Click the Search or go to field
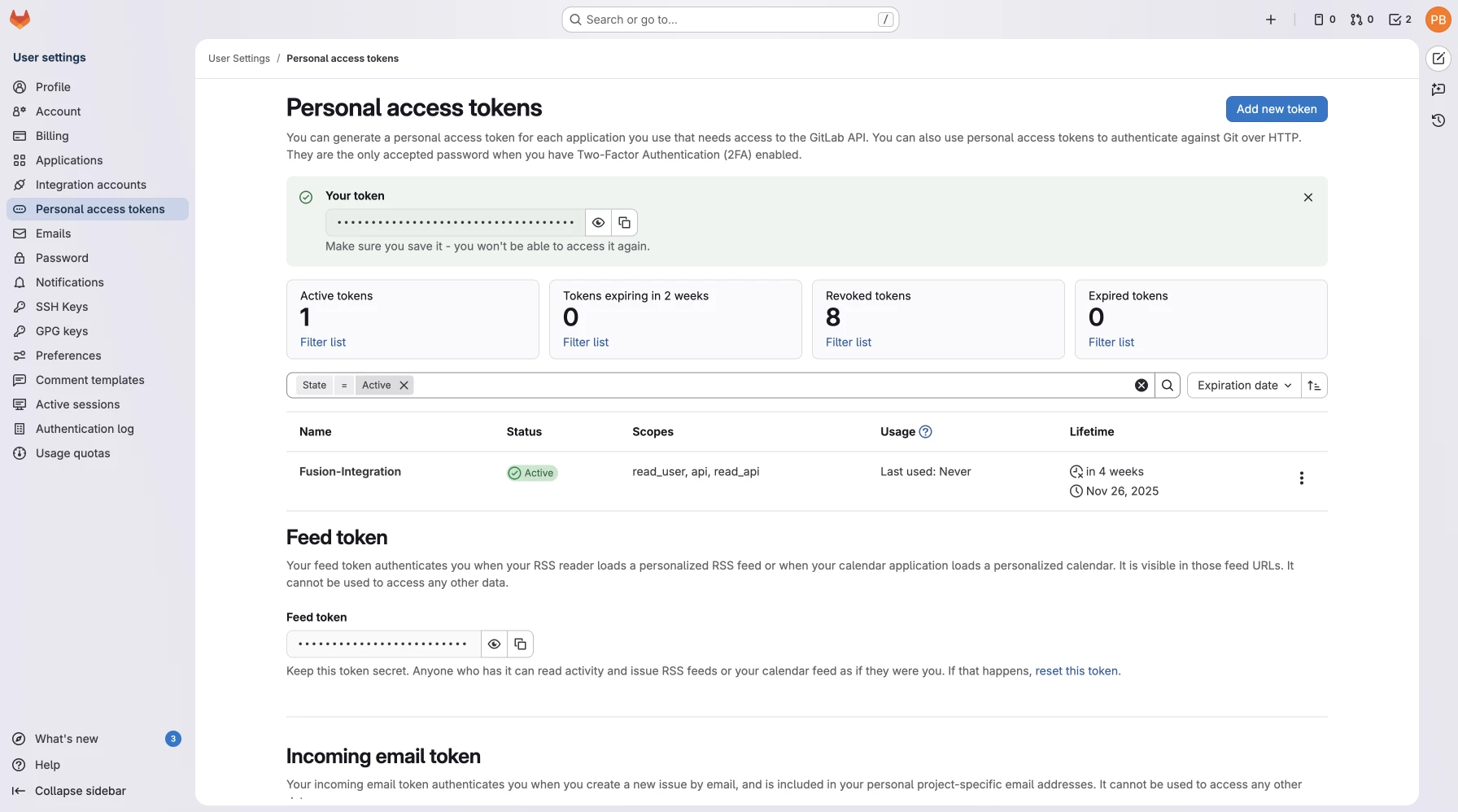The height and width of the screenshot is (812, 1458). tap(730, 20)
